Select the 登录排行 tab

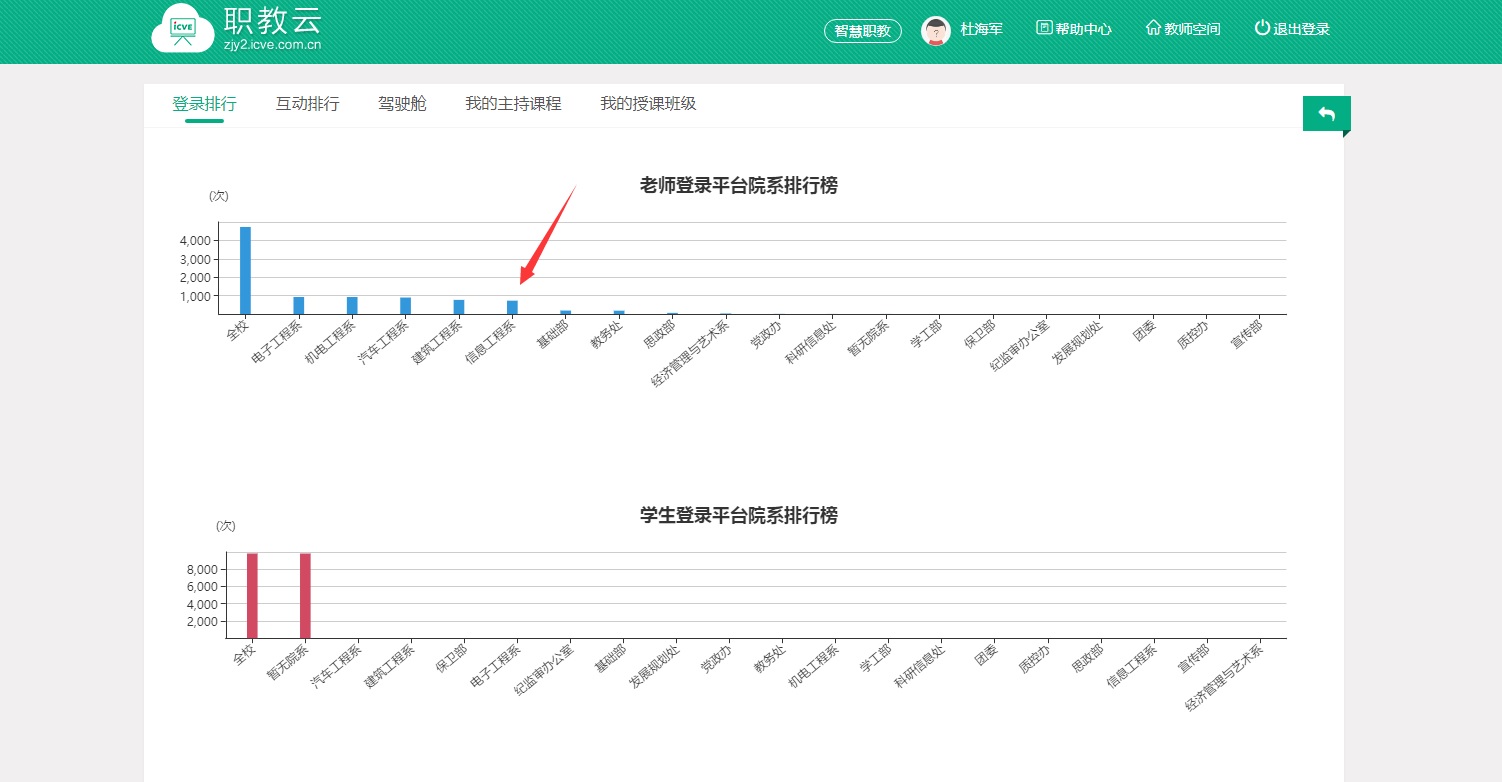[204, 104]
